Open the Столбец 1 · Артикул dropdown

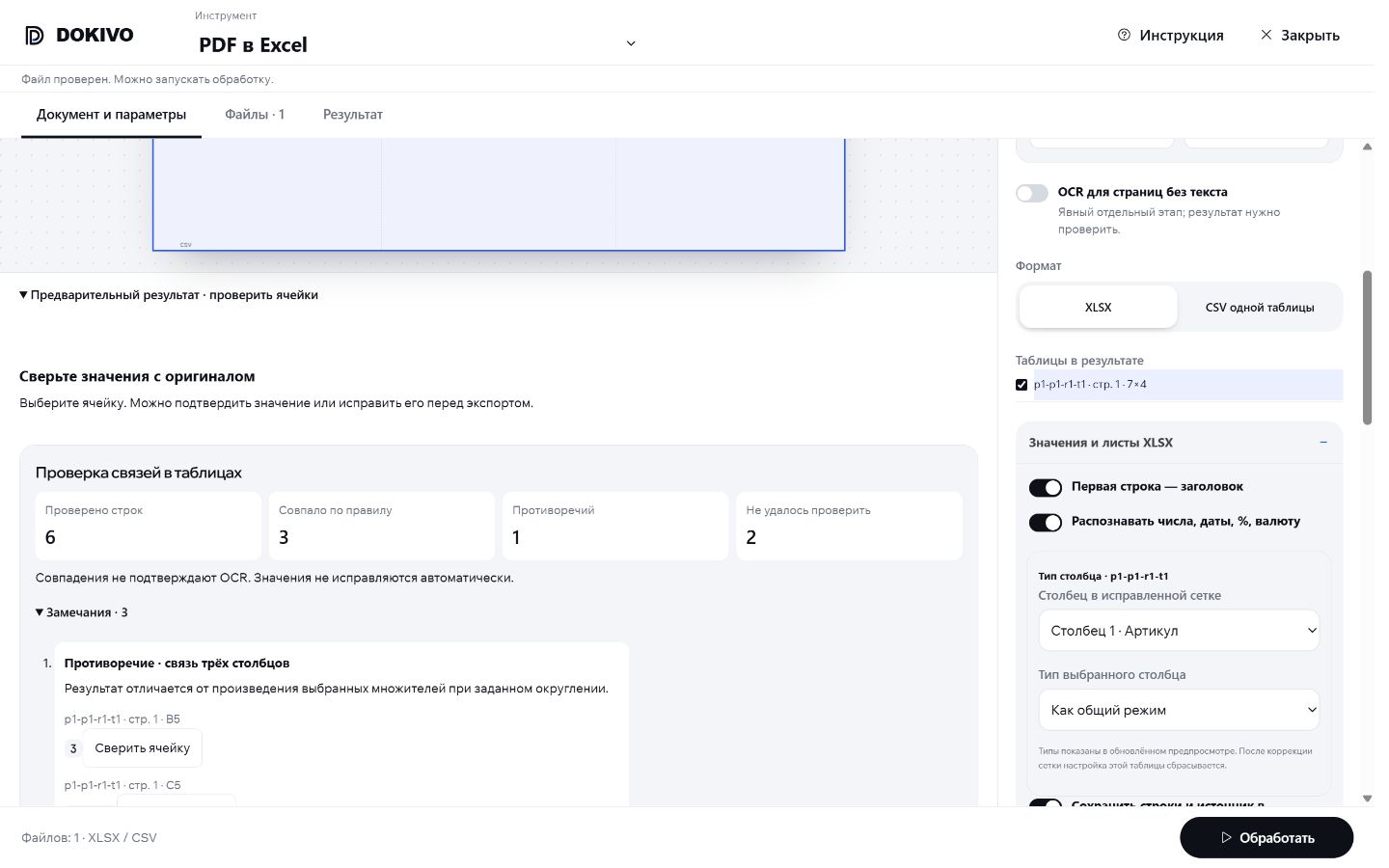click(x=1179, y=631)
